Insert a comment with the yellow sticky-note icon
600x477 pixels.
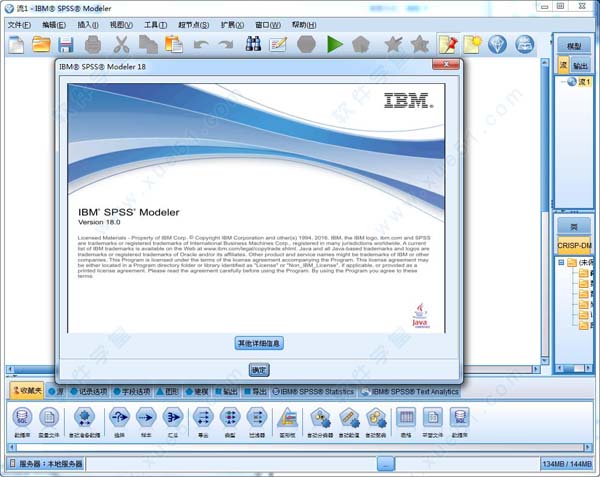pyautogui.click(x=472, y=44)
